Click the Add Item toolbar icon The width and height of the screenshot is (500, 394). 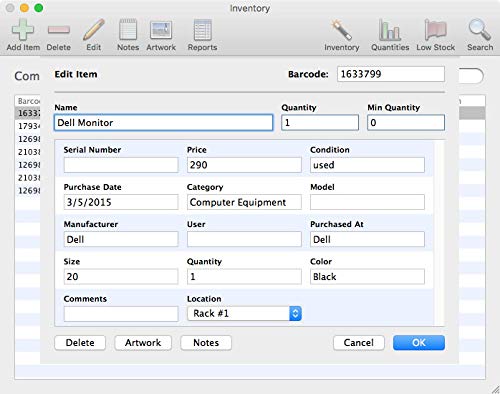pos(23,30)
